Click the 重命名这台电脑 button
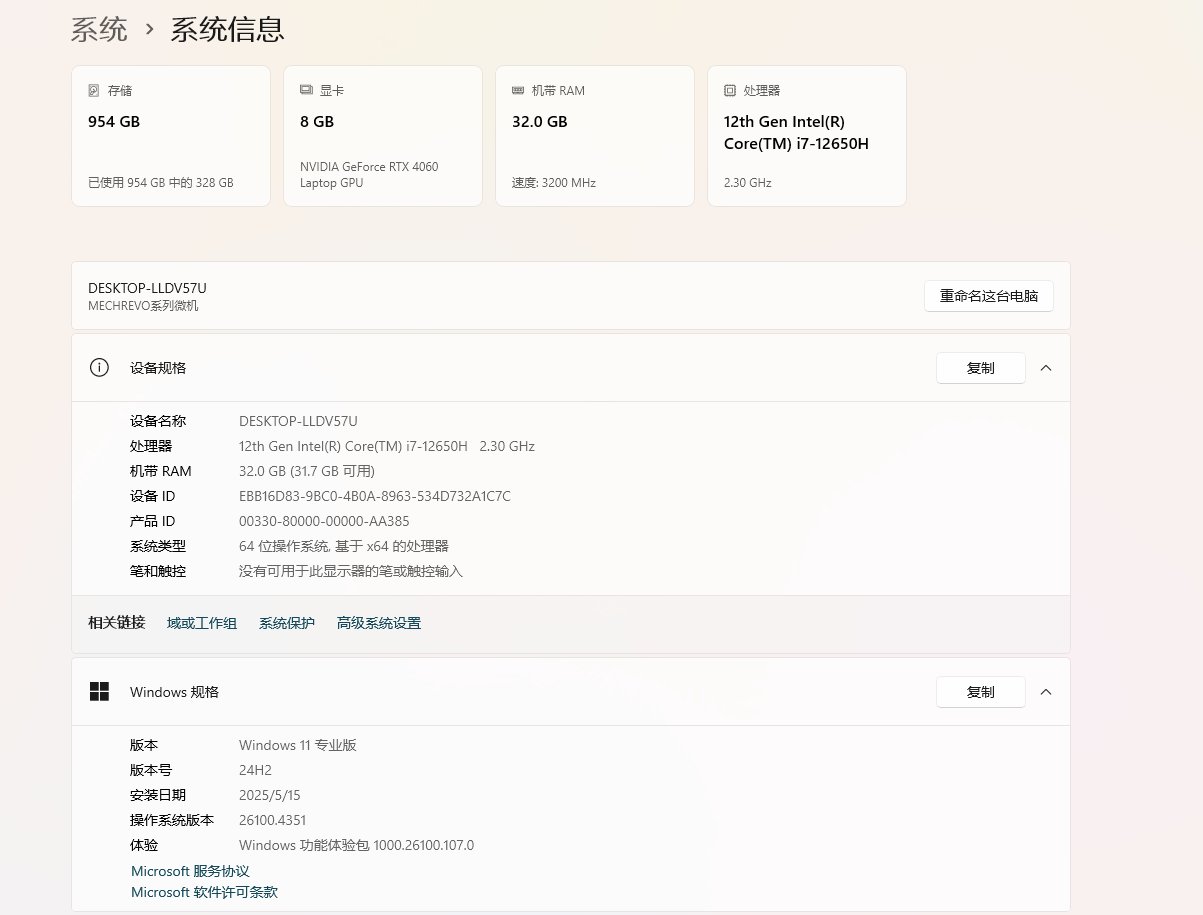 (x=989, y=296)
